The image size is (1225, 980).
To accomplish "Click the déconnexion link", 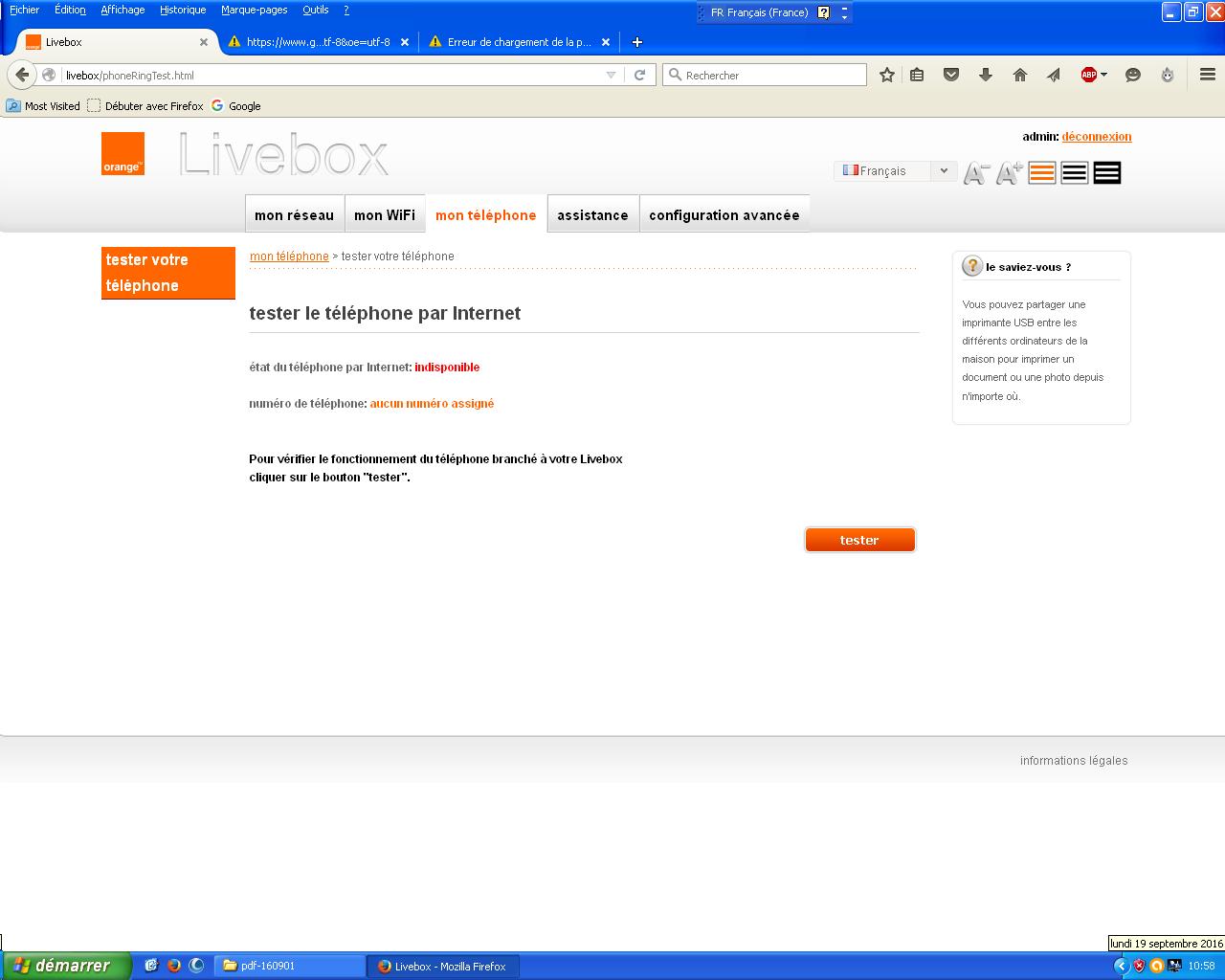I will (1097, 137).
